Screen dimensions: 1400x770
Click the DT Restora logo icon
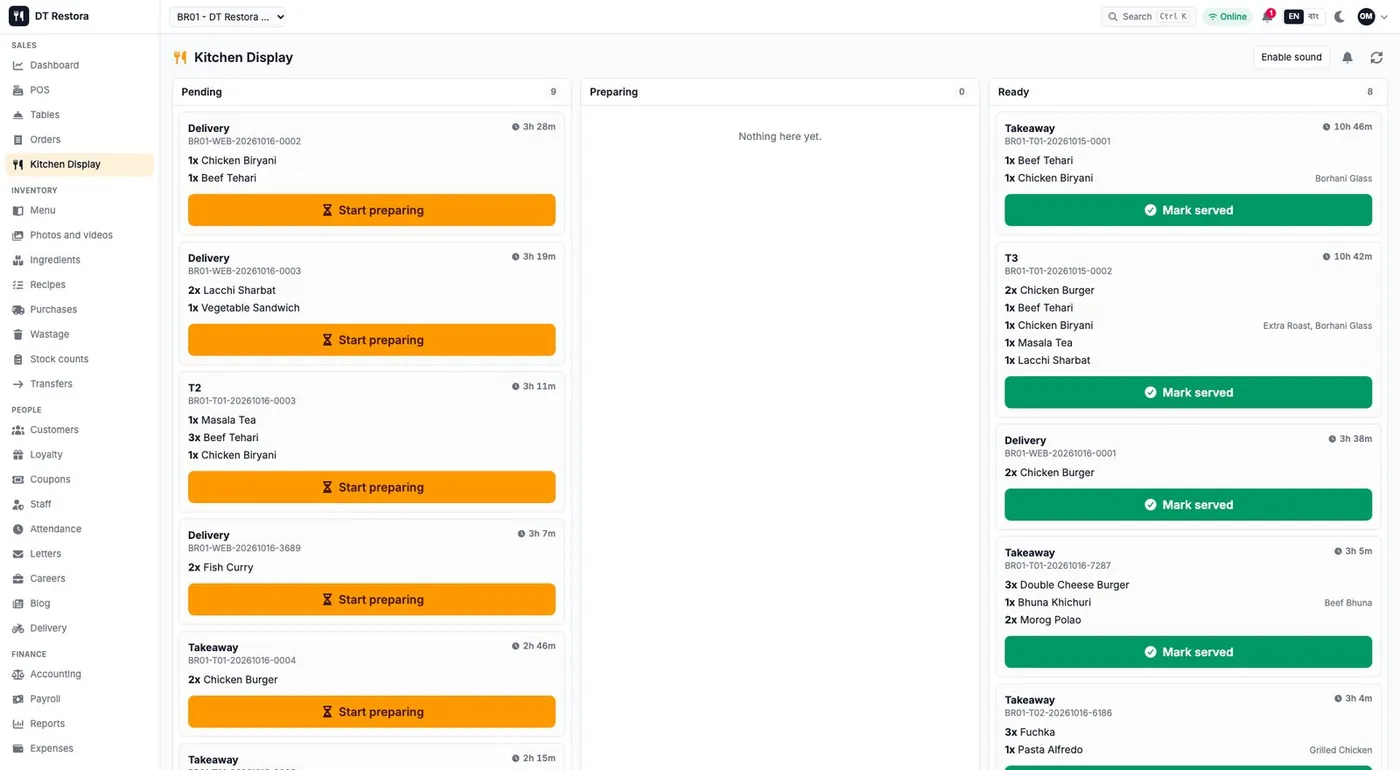coord(19,16)
